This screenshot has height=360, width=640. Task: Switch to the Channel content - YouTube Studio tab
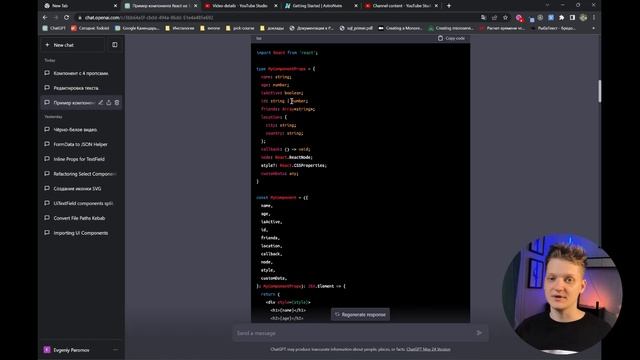click(402, 6)
